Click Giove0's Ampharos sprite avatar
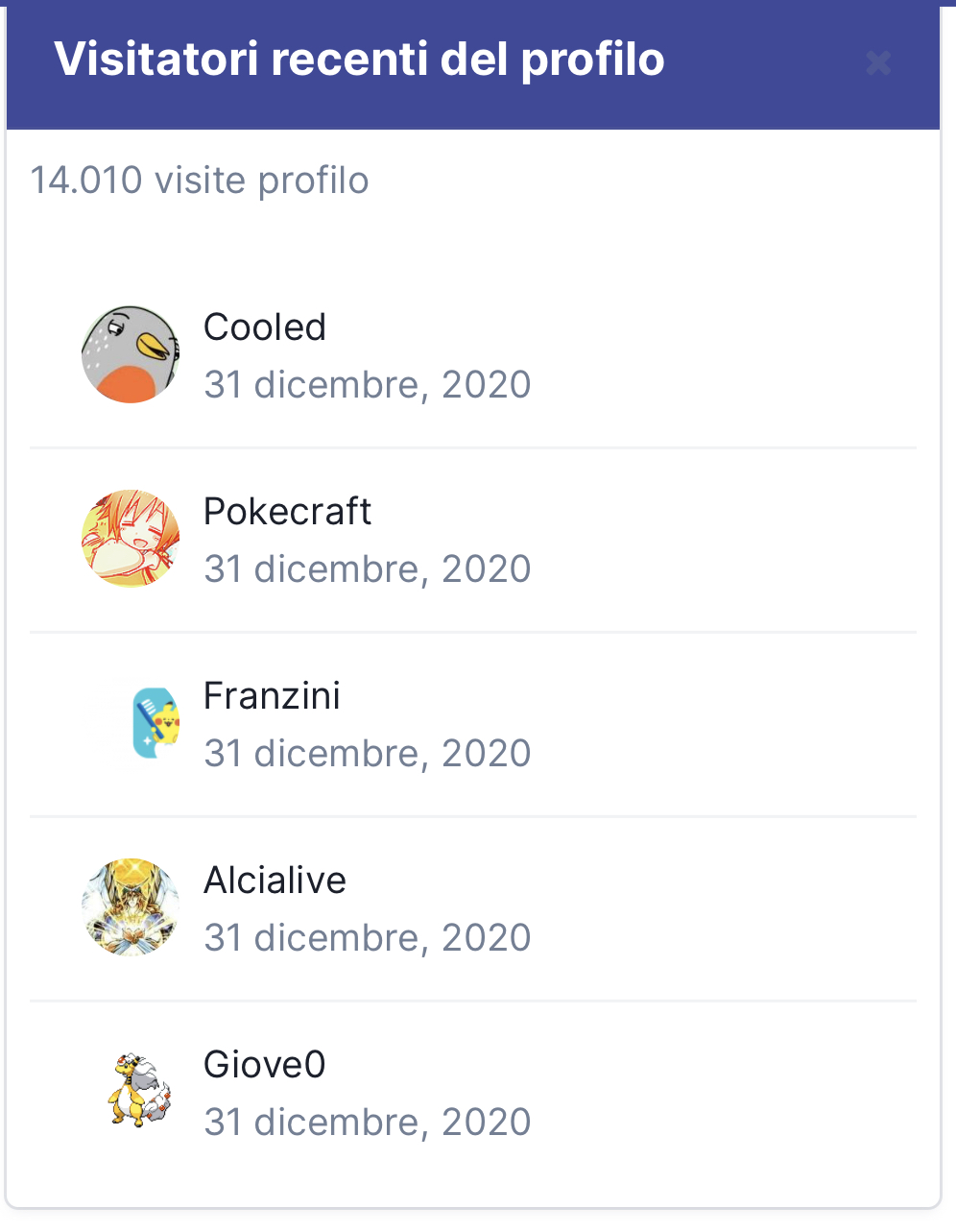This screenshot has width=956, height=1232. pyautogui.click(x=139, y=1091)
